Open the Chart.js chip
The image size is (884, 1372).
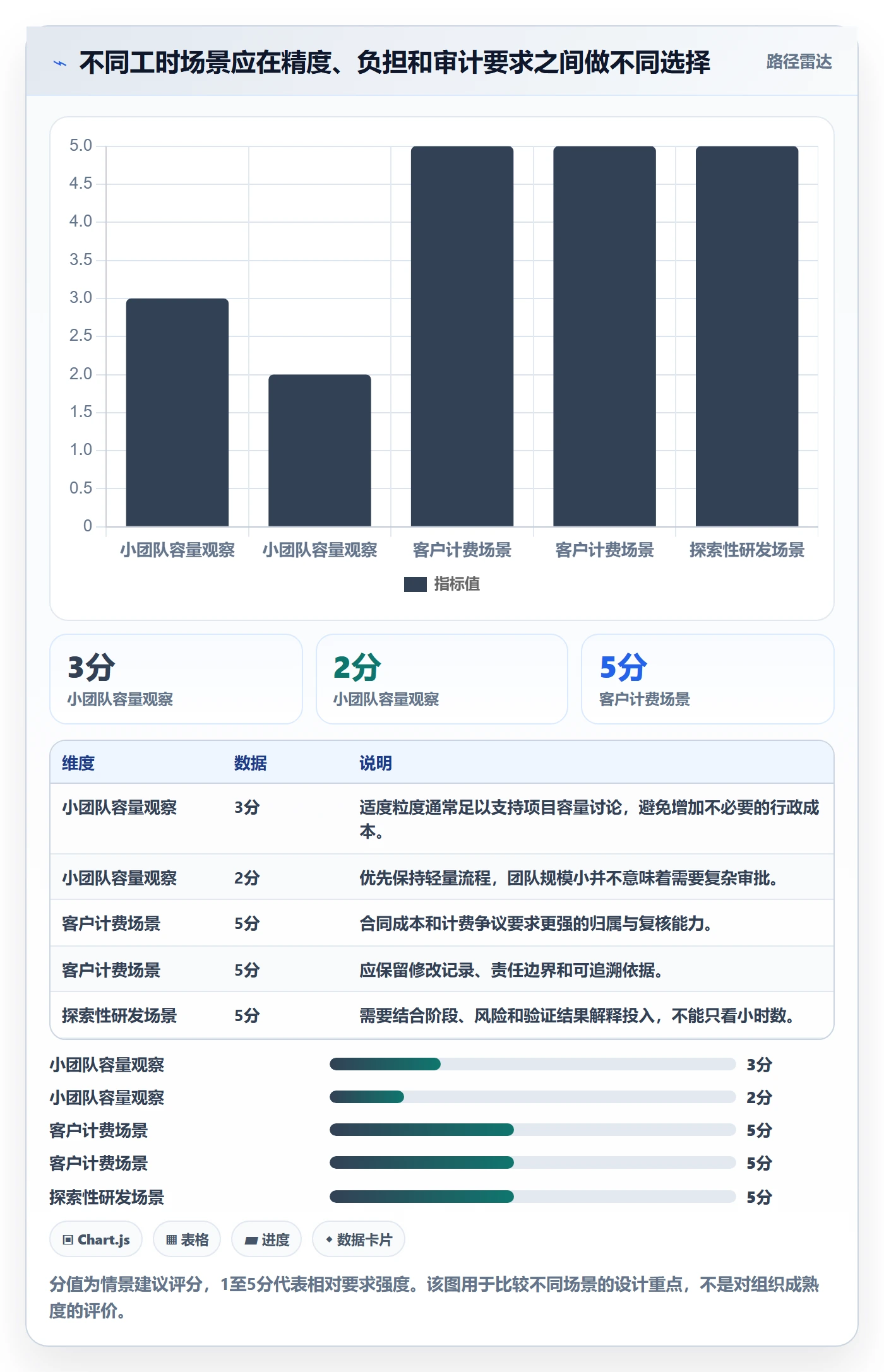coord(96,1239)
